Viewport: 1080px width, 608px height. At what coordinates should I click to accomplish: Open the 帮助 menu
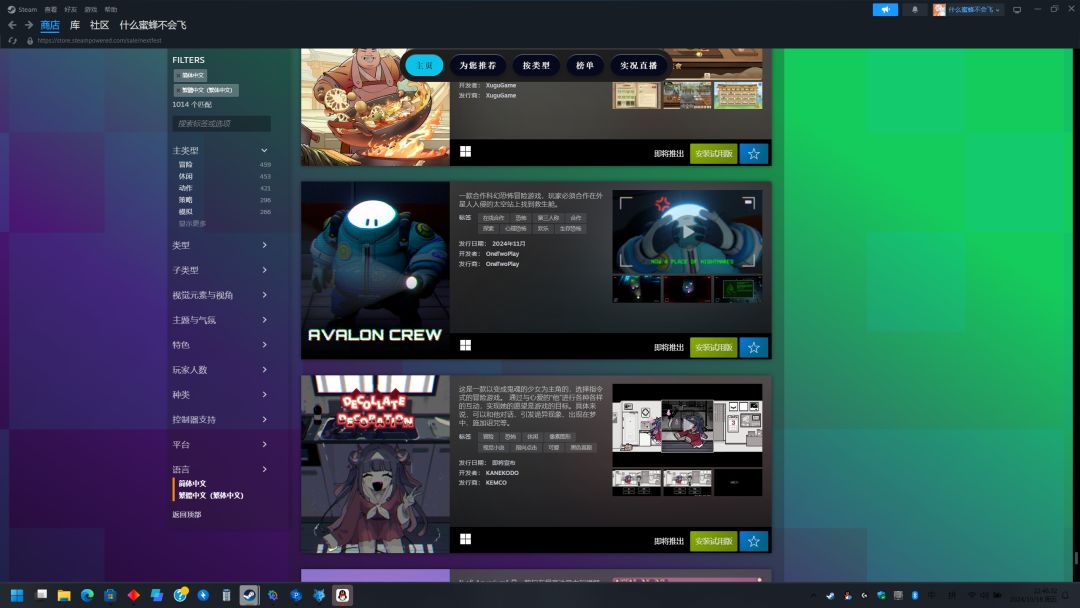[110, 10]
